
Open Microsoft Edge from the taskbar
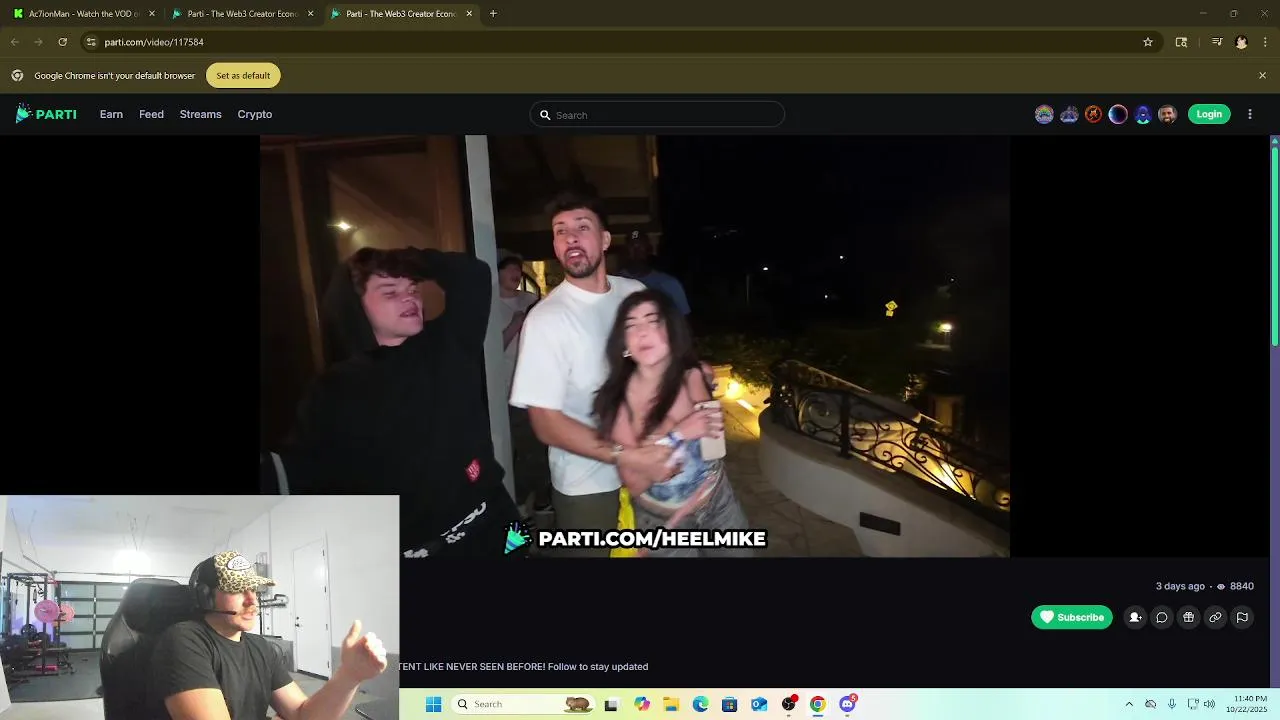700,704
